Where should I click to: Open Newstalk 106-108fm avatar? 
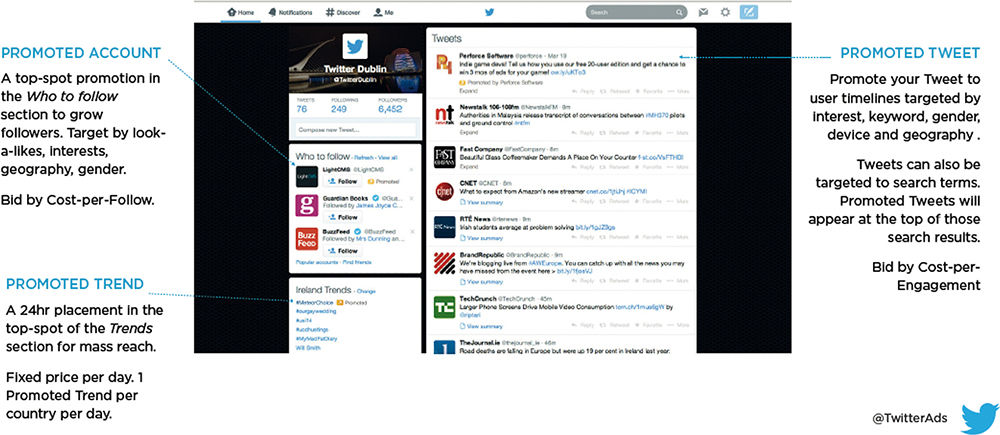(444, 115)
